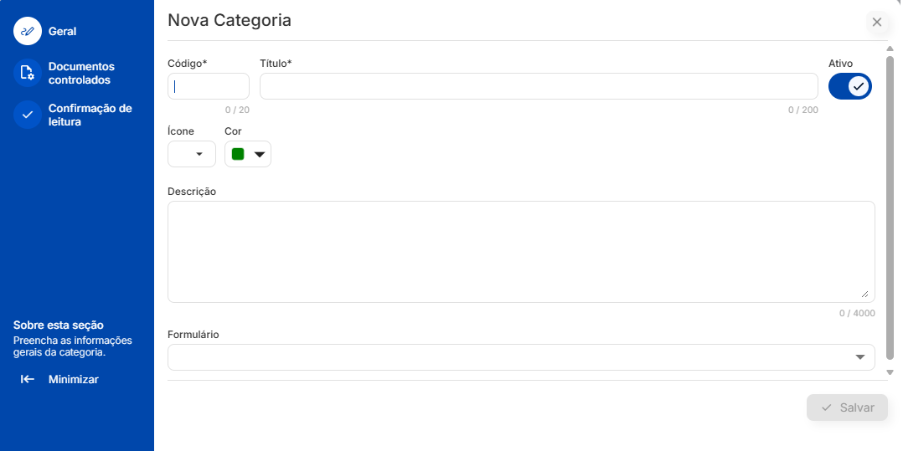Click the Geral pencil icon

pyautogui.click(x=27, y=31)
